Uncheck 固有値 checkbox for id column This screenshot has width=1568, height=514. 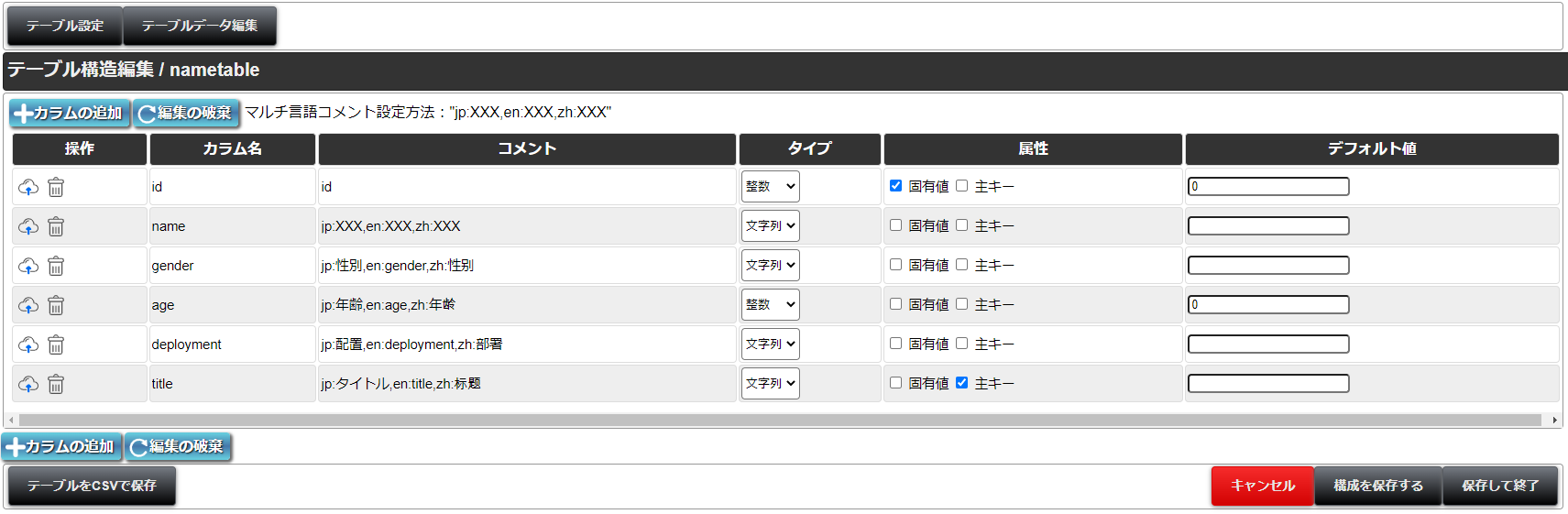895,185
